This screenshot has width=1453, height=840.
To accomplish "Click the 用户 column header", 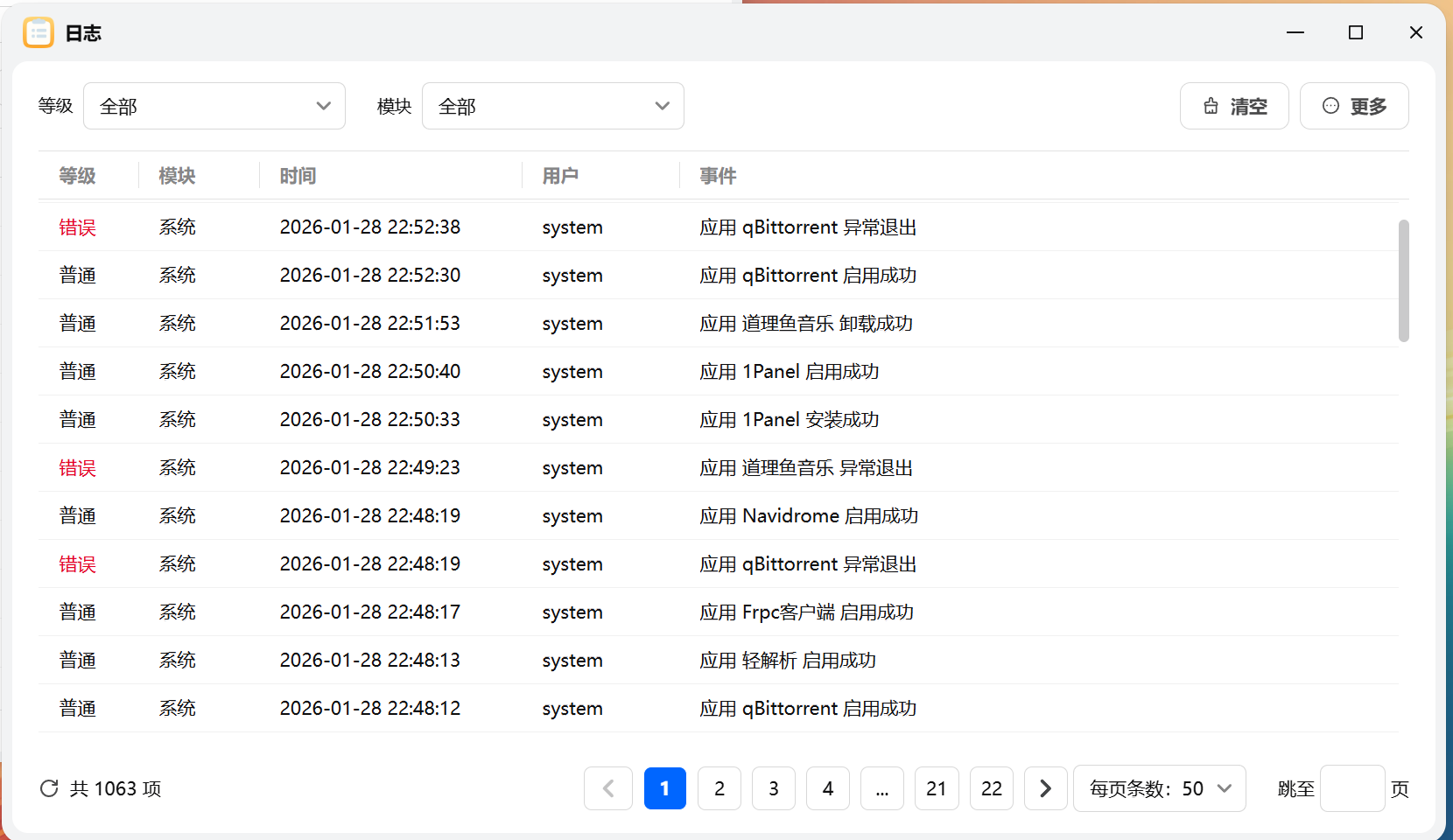I will point(560,176).
